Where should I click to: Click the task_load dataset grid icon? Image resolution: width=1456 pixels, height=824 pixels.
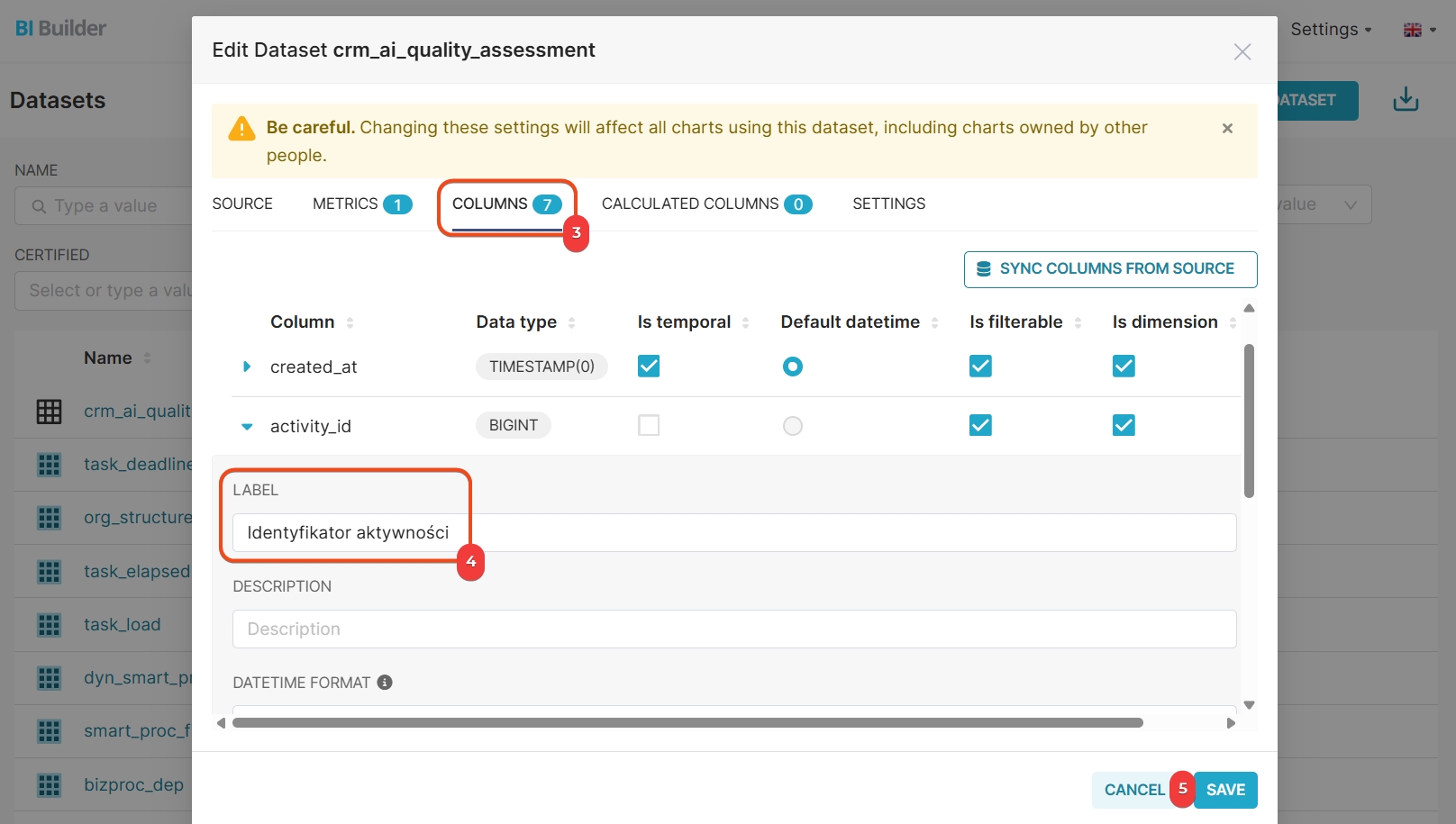coord(49,625)
